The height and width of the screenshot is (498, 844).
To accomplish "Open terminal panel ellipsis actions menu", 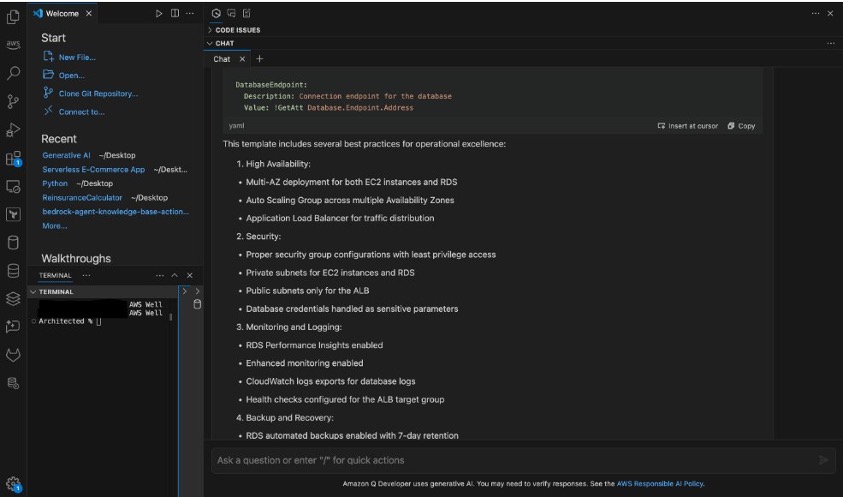I will tap(160, 275).
